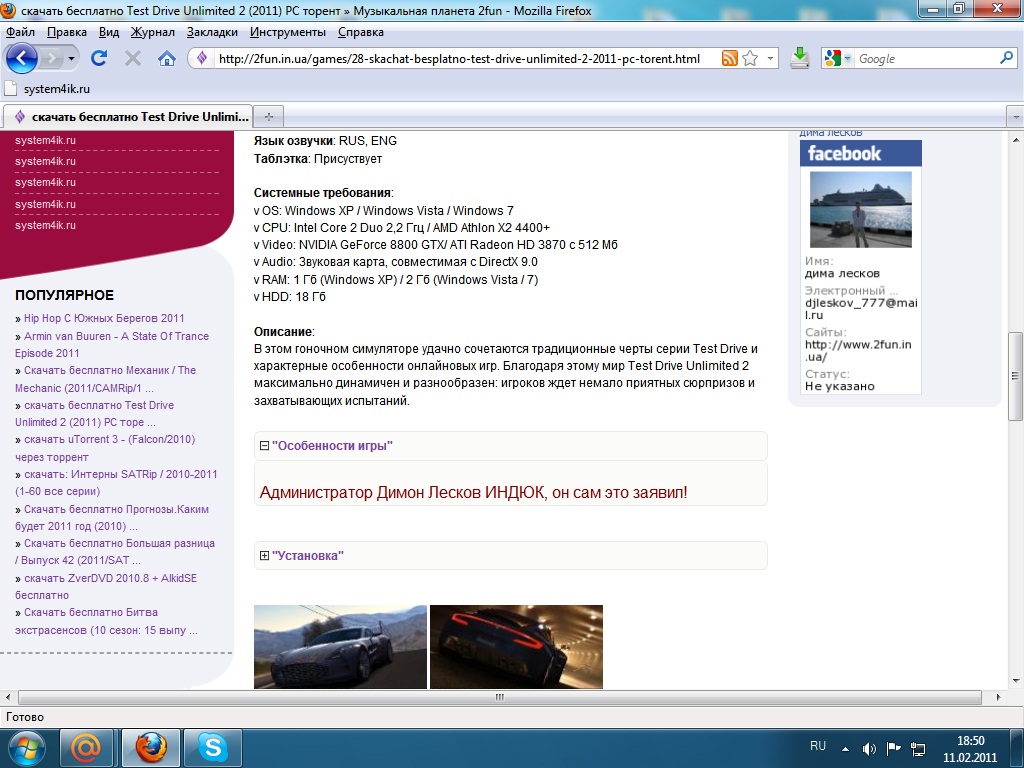Image resolution: width=1024 pixels, height=768 pixels.
Task: Click the RSS feed icon in address bar
Action: 729,58
